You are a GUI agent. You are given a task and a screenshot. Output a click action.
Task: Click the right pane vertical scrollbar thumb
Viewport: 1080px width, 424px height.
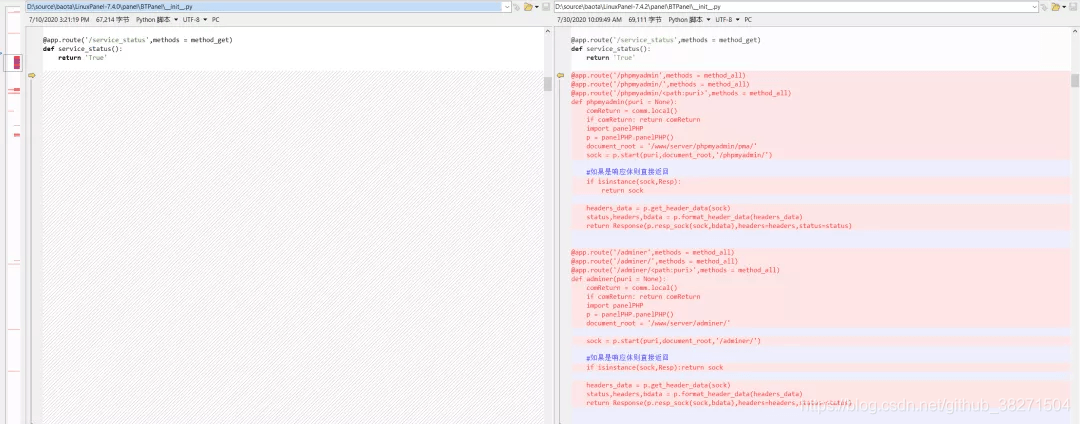click(x=1074, y=81)
